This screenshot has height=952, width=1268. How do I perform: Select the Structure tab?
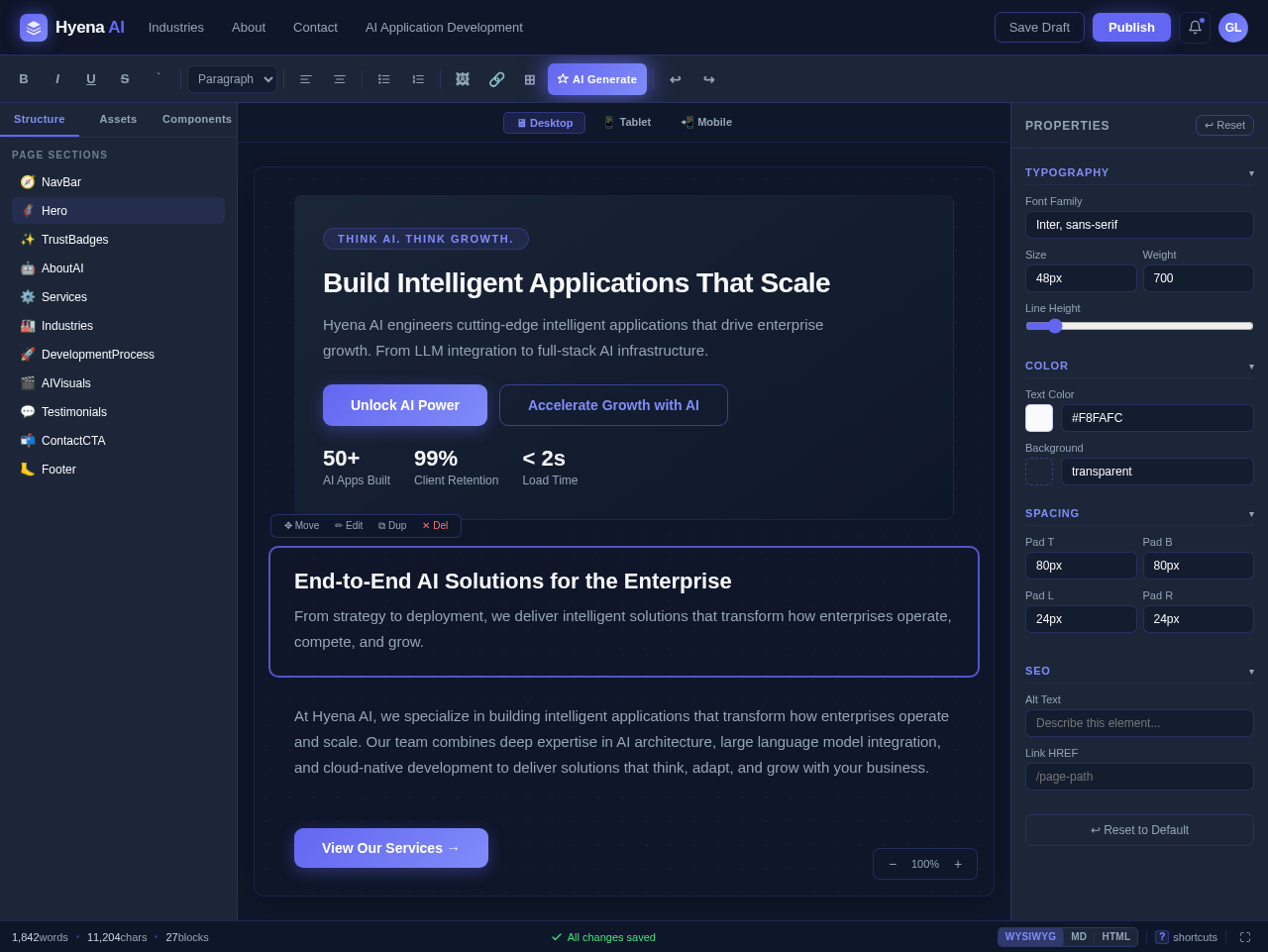pos(40,119)
